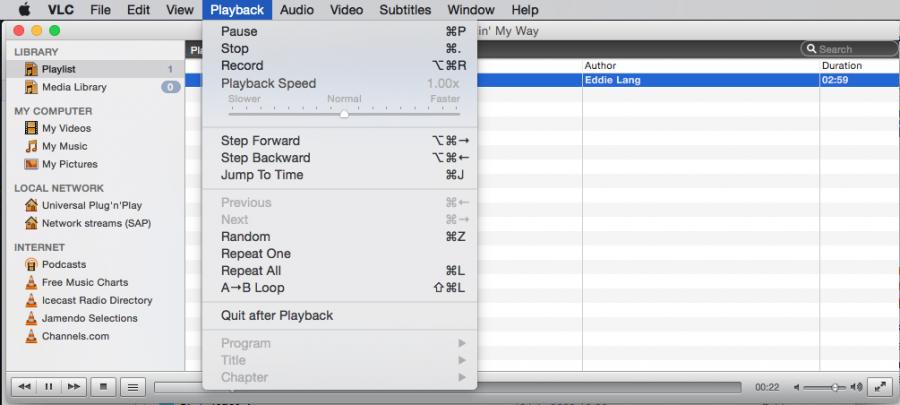Viewport: 900px width, 405px height.
Task: Click the playlist Search field
Action: pyautogui.click(x=849, y=49)
